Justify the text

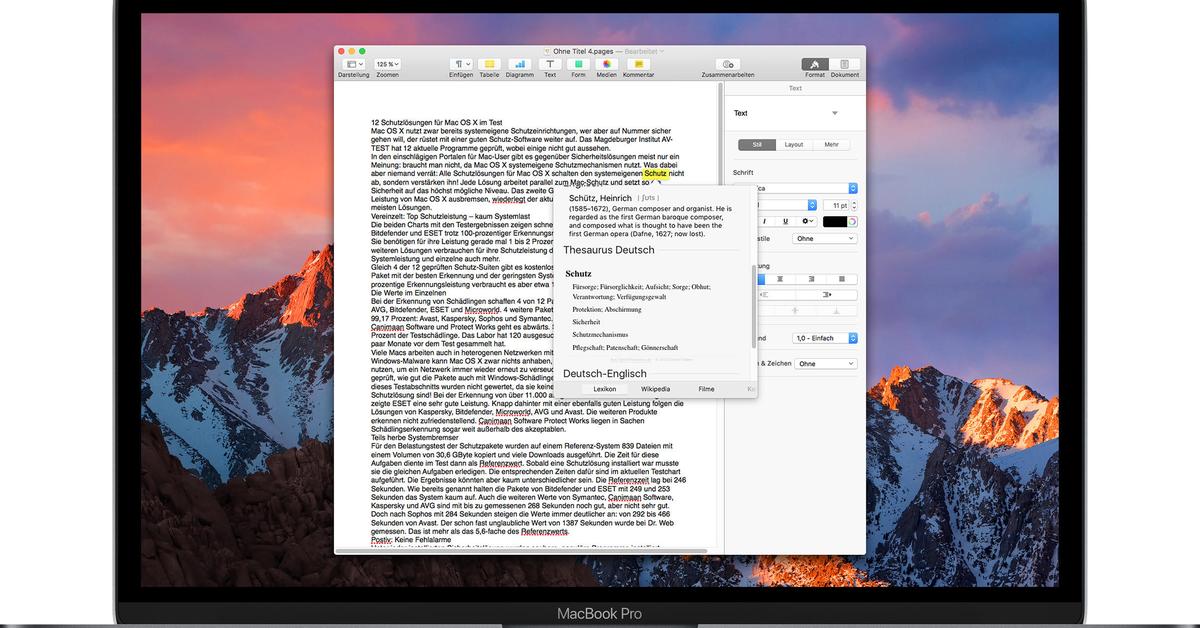coord(840,280)
